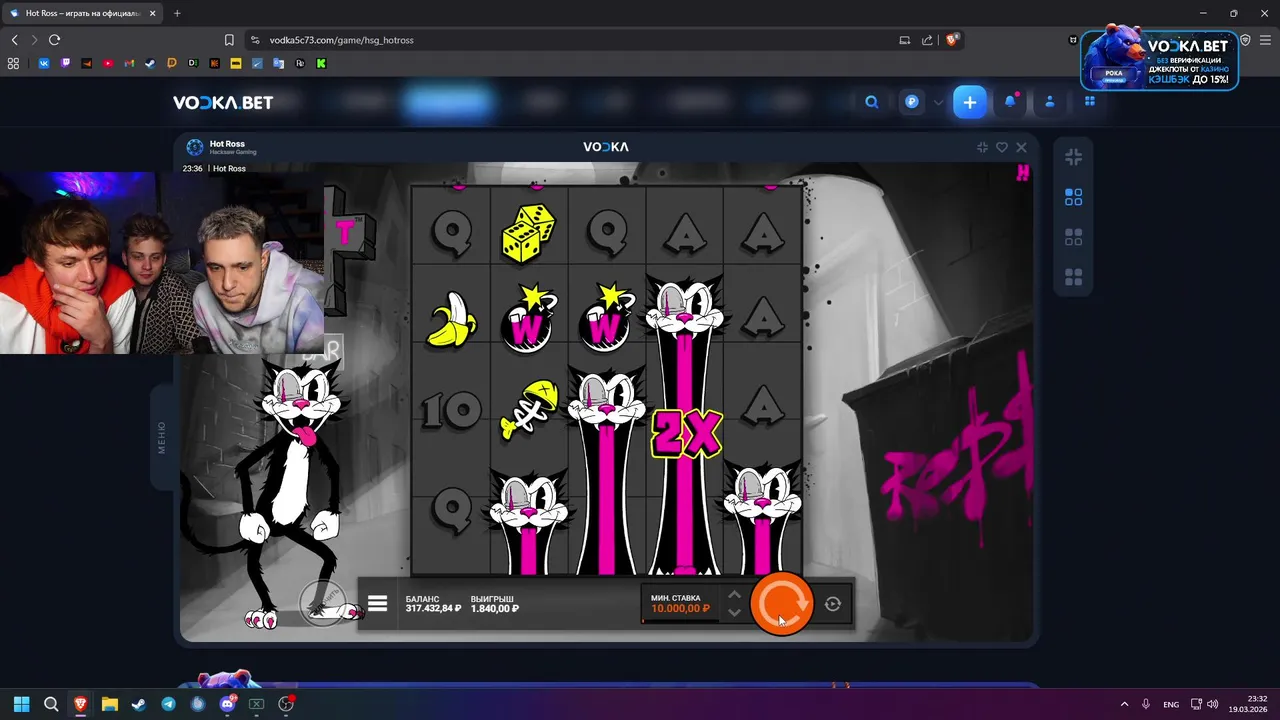Open the user profile icon
This screenshot has height=720, width=1280.
(1050, 102)
